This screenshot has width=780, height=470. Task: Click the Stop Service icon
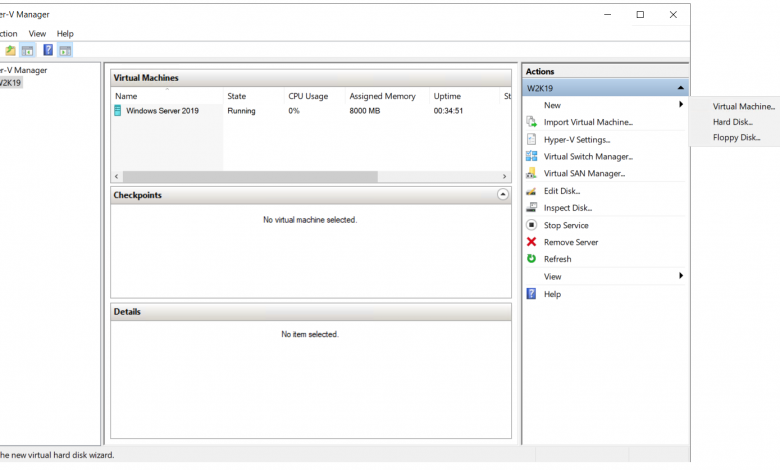coord(532,225)
